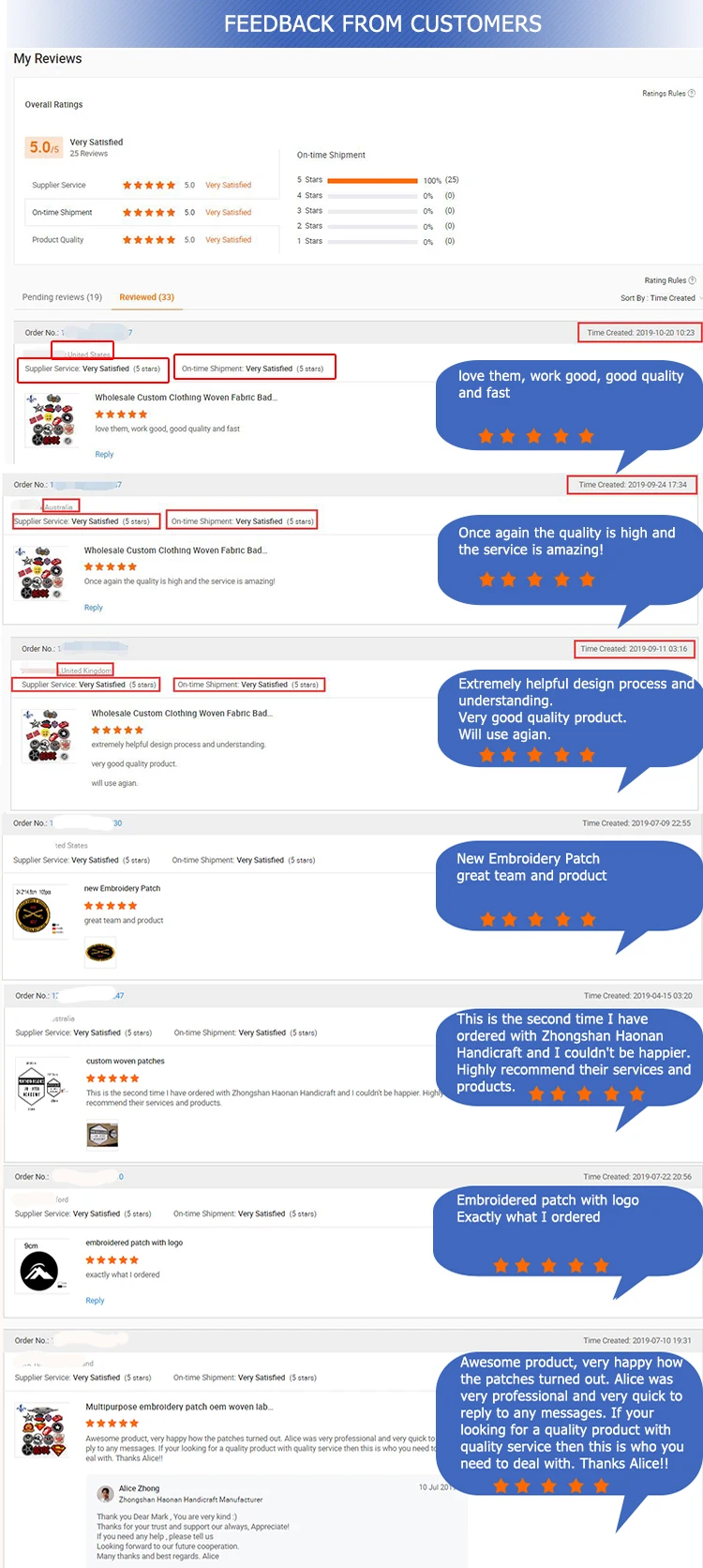Click the 5 Stars orange rating bar
The height and width of the screenshot is (1568, 703).
tap(373, 180)
